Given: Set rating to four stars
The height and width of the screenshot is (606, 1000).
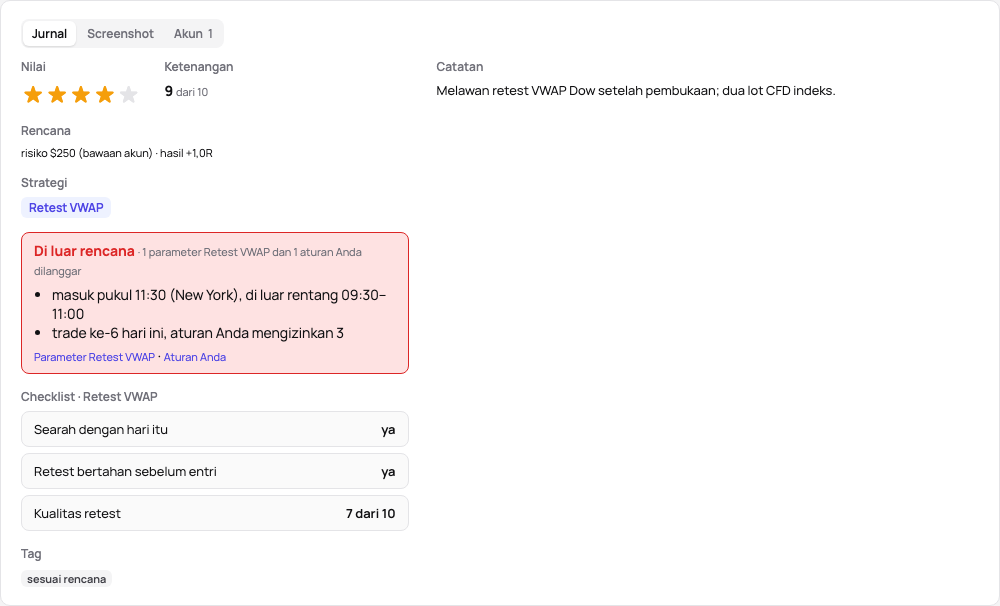Looking at the screenshot, I should 105,95.
